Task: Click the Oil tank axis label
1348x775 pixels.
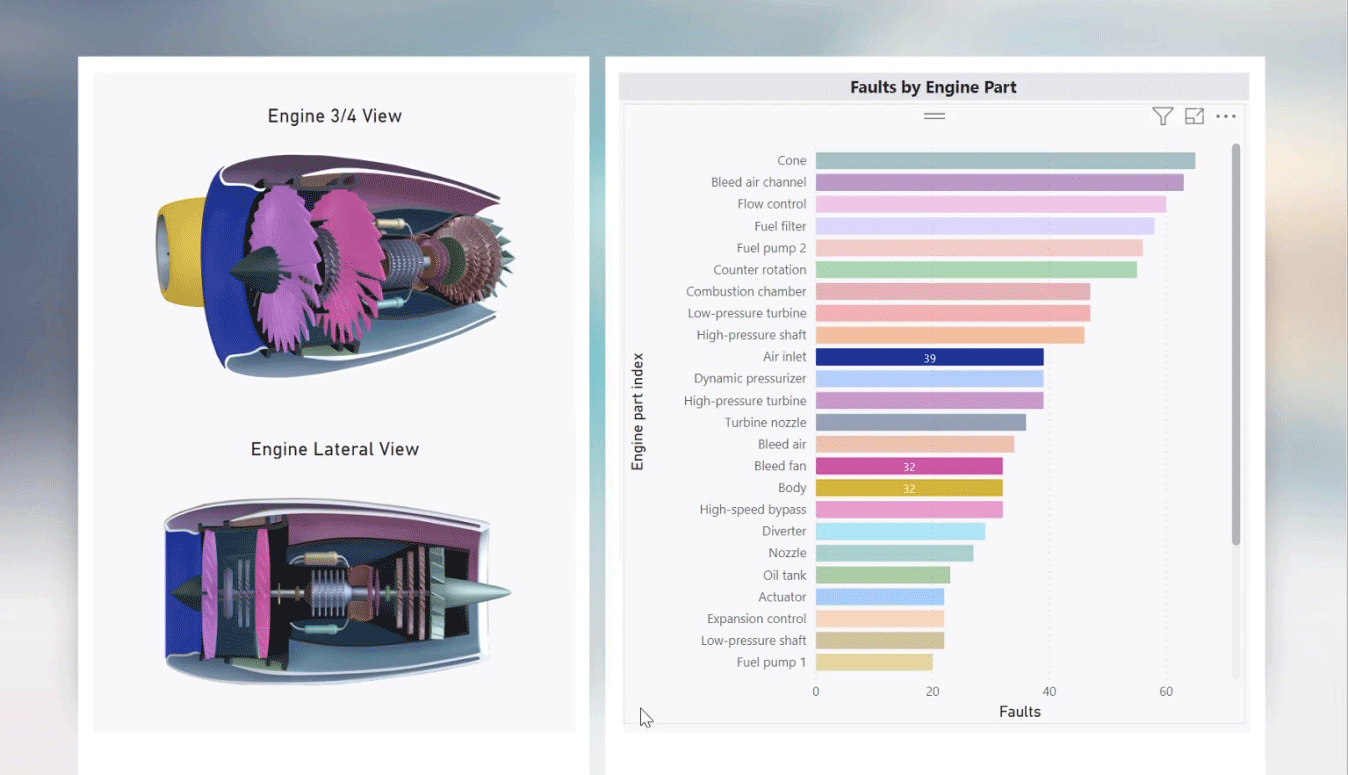Action: point(784,575)
